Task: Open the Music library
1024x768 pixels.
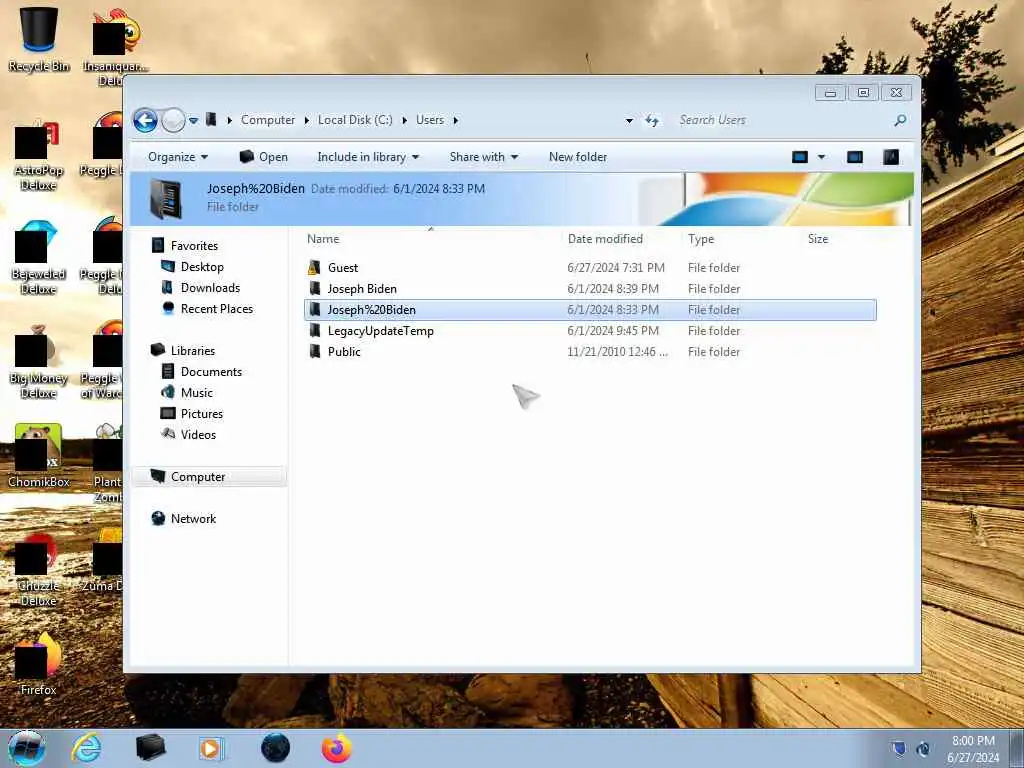Action: (197, 392)
